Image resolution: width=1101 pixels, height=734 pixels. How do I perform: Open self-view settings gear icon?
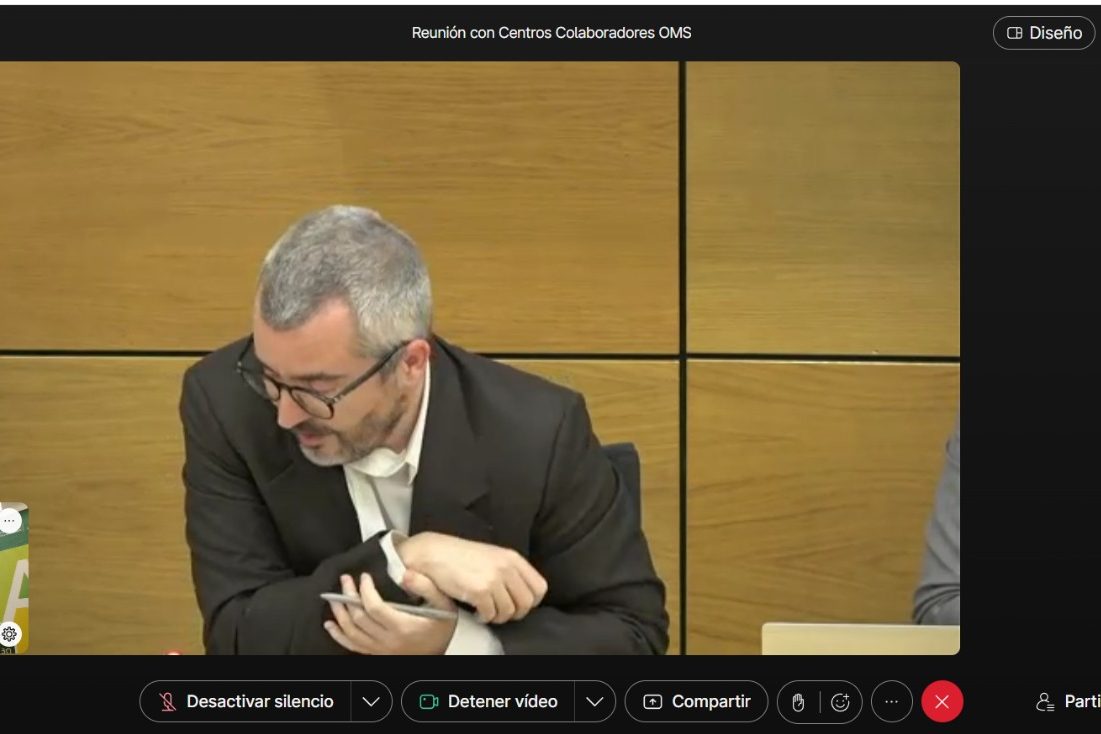point(10,634)
